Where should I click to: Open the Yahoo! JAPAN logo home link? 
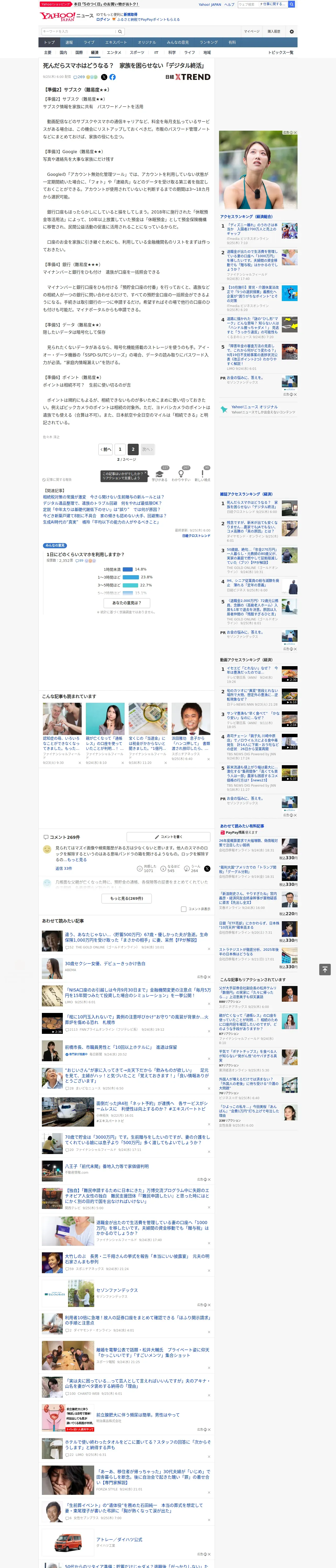[x=57, y=16]
